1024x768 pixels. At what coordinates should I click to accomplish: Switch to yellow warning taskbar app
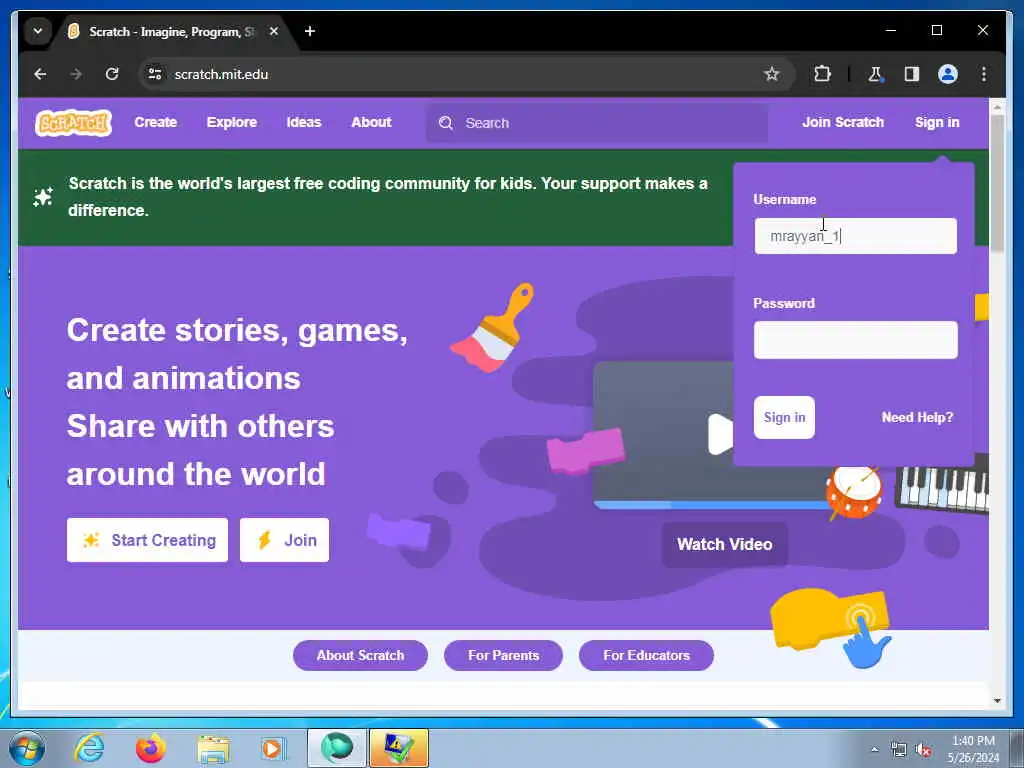398,748
